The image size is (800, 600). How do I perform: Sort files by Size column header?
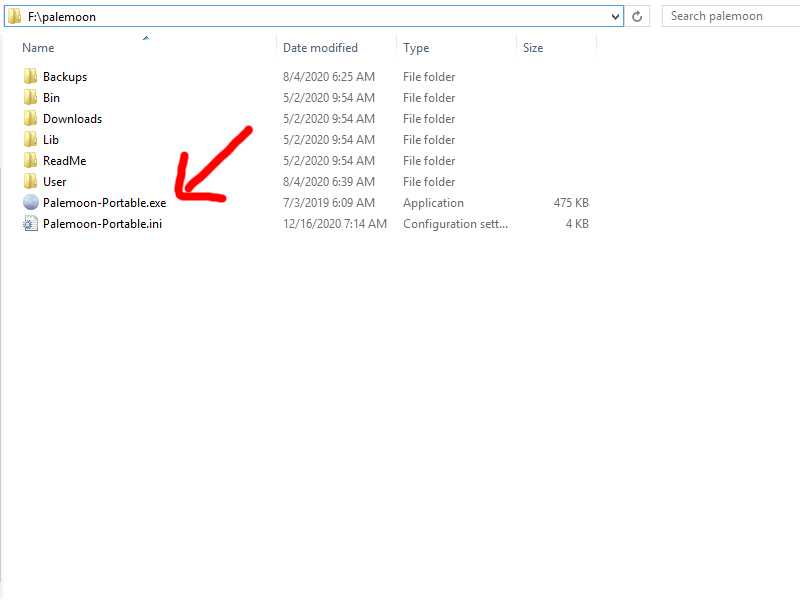tap(533, 47)
